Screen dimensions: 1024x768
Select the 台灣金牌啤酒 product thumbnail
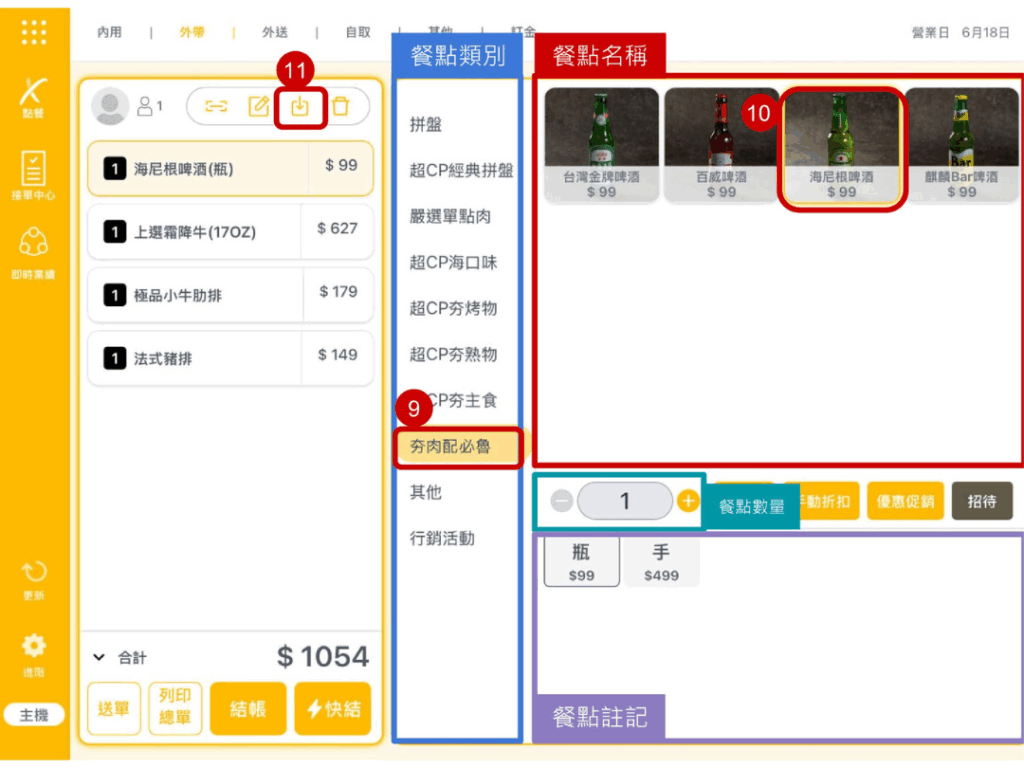pyautogui.click(x=601, y=145)
